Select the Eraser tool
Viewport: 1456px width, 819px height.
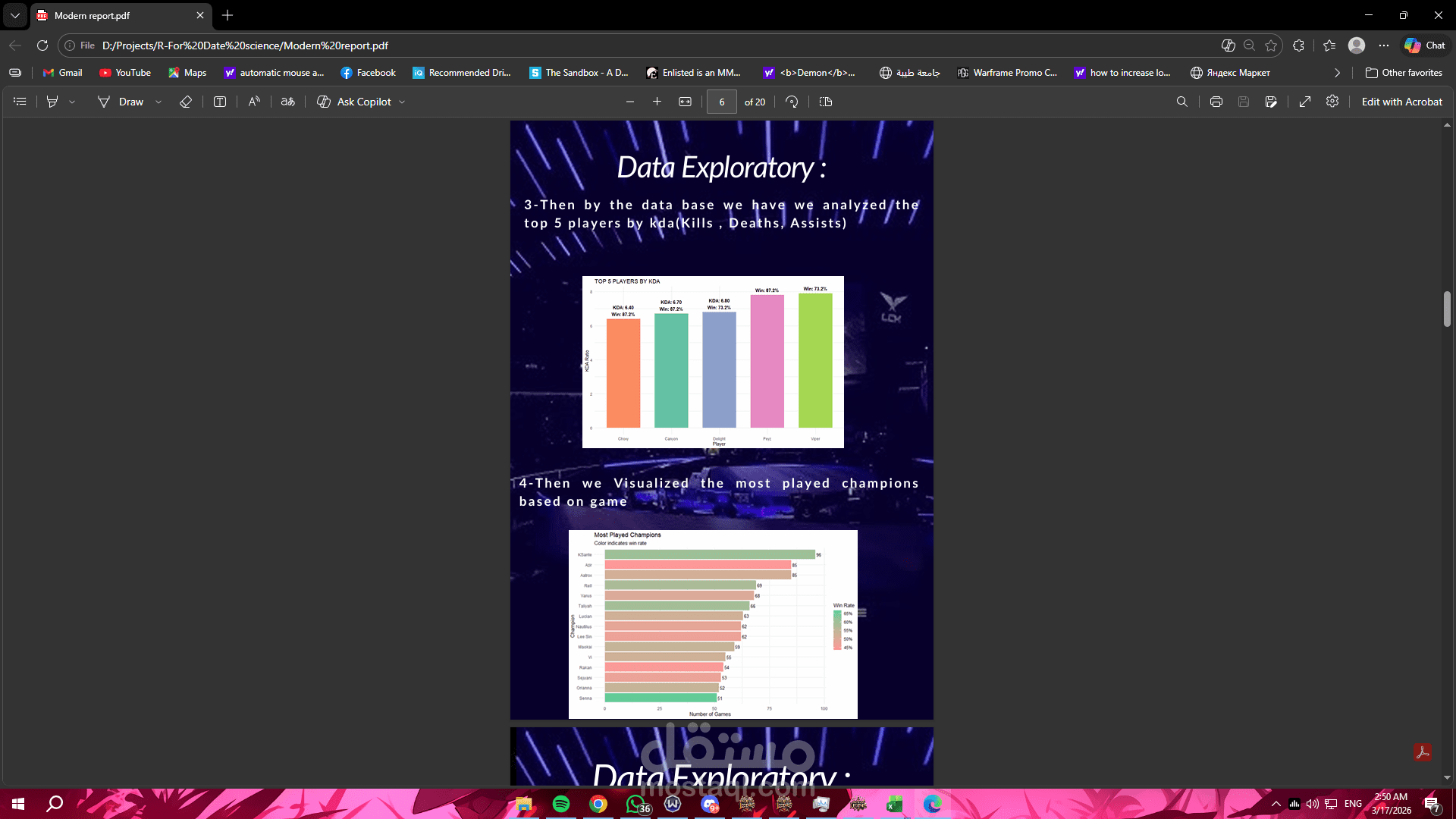click(x=186, y=102)
